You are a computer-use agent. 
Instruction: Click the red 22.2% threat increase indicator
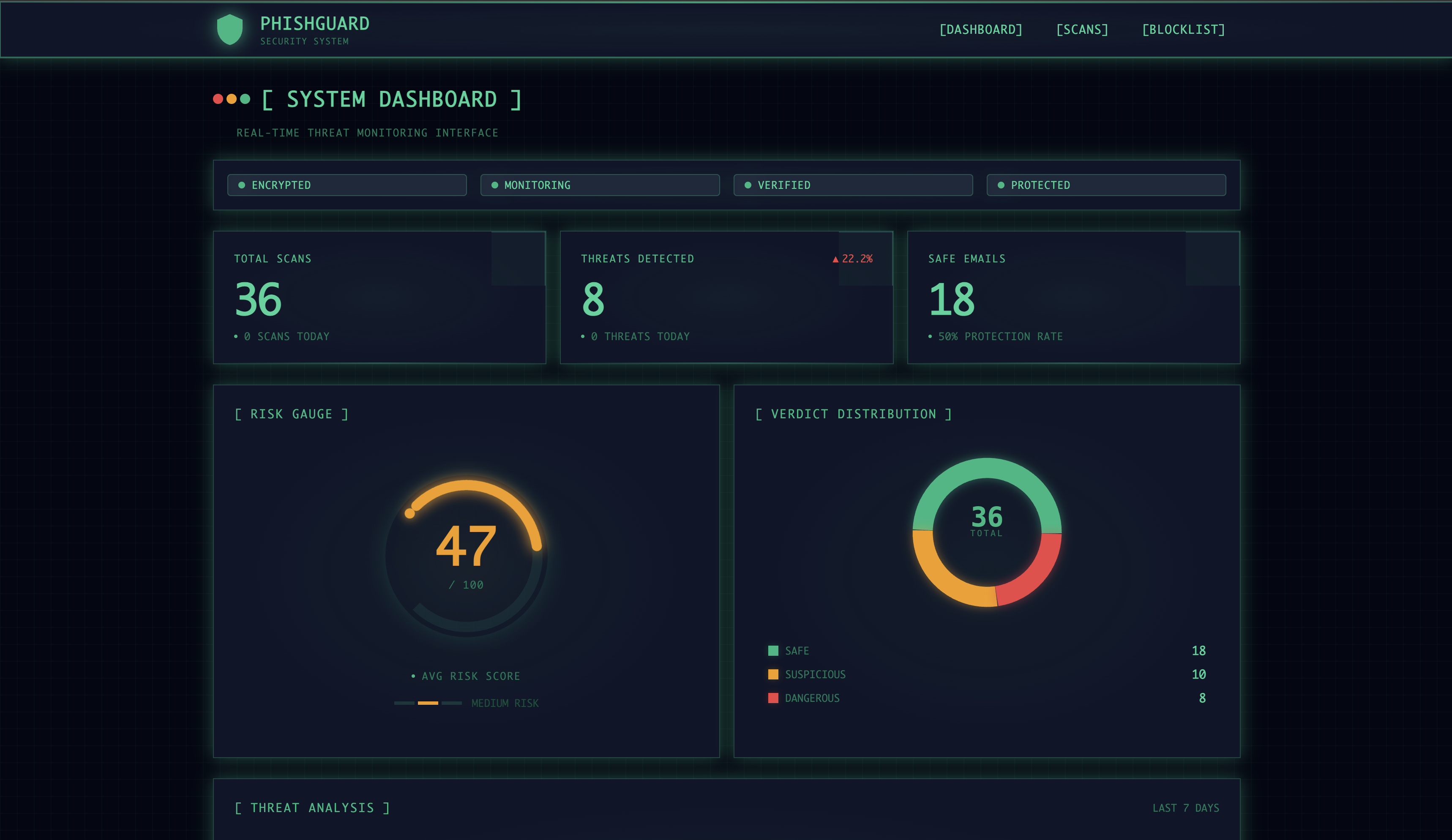click(853, 259)
